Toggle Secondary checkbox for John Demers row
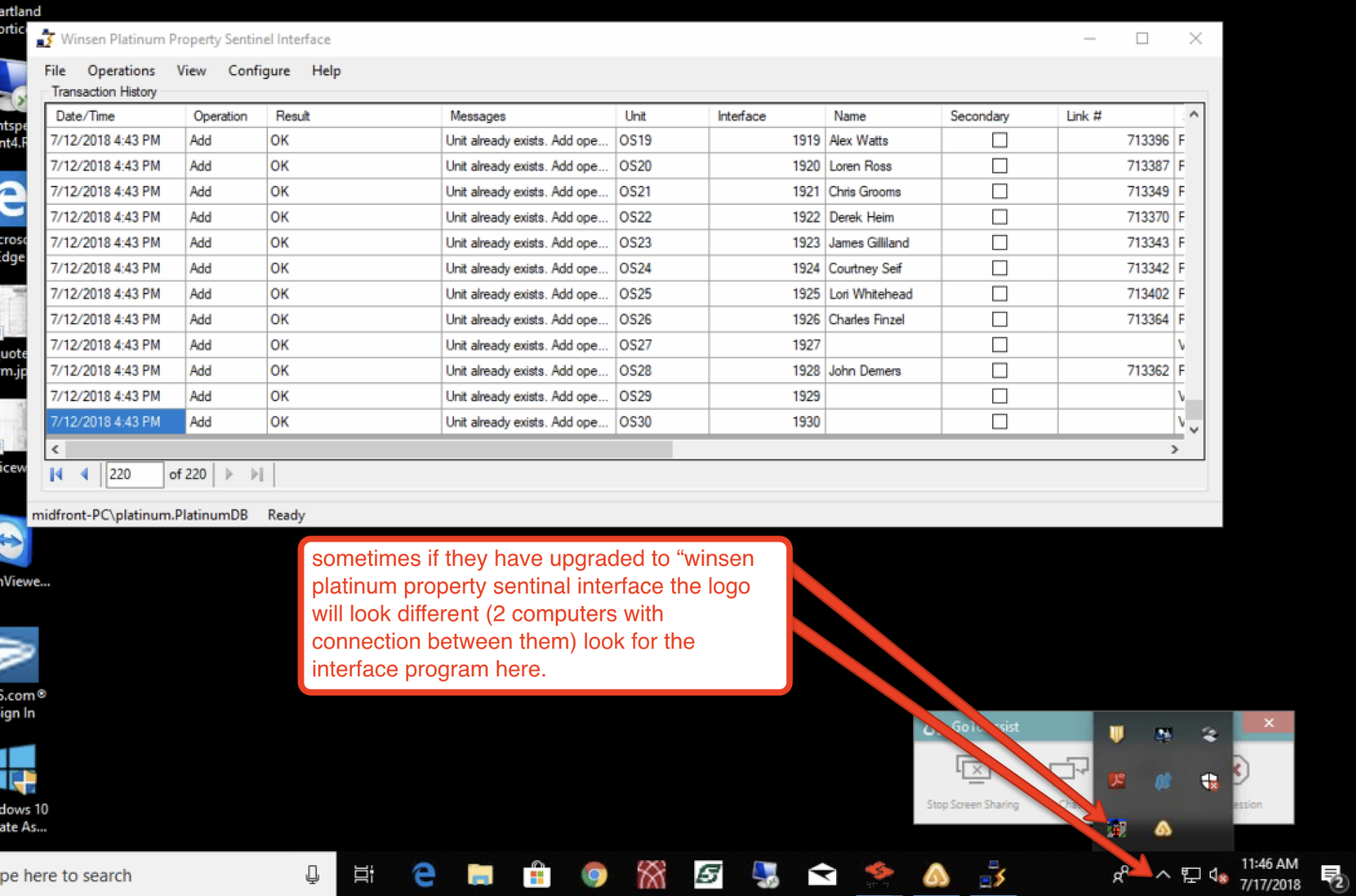Viewport: 1356px width, 896px height. pos(999,370)
